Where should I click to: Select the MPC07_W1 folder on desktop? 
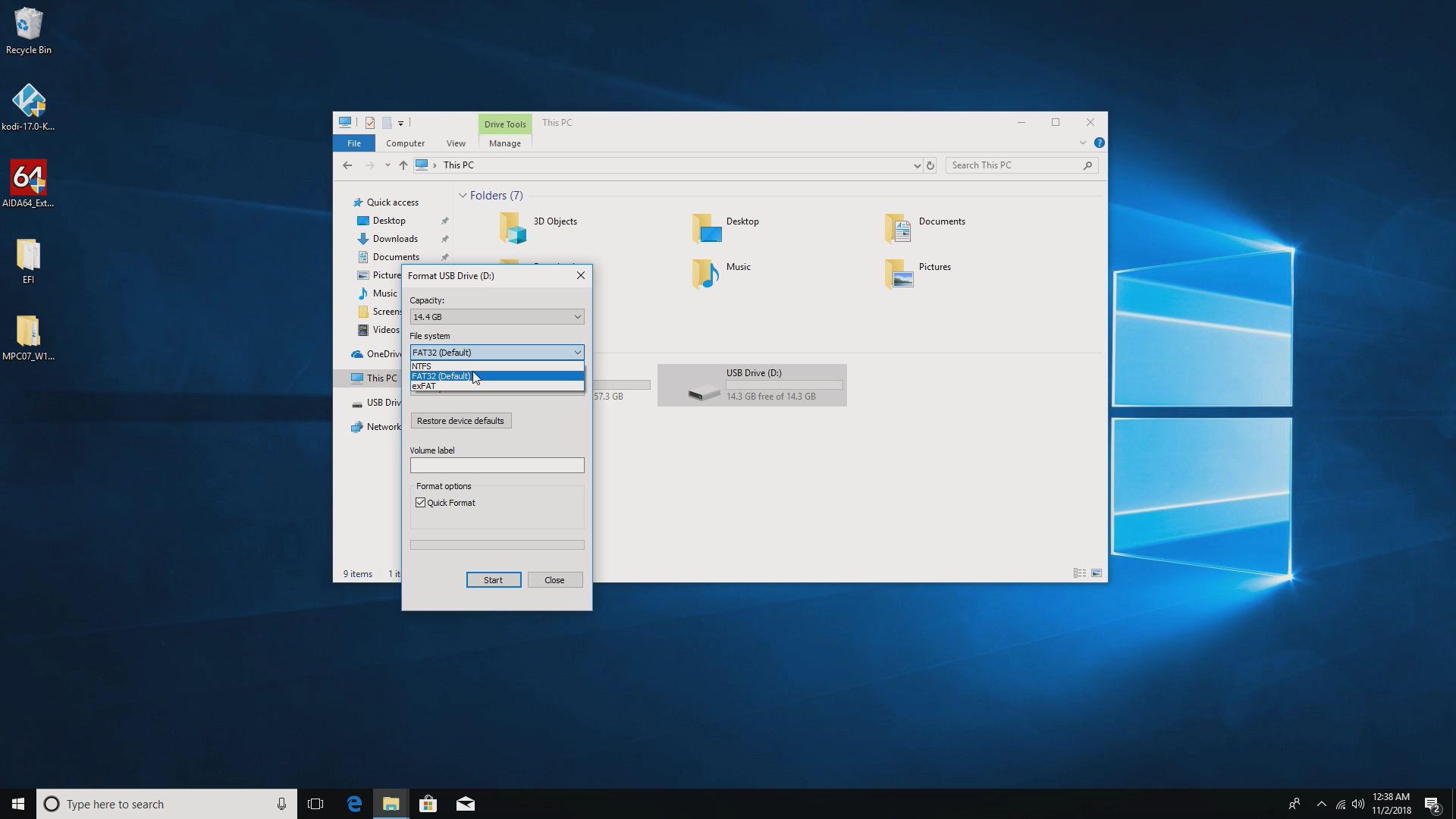pyautogui.click(x=28, y=337)
